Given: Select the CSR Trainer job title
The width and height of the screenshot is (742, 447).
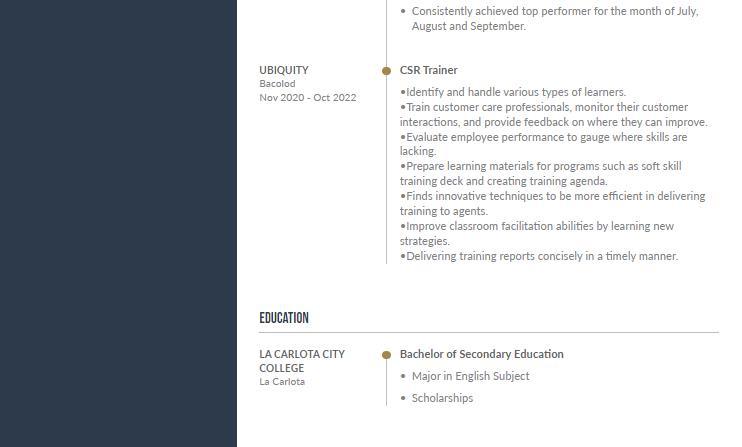Looking at the screenshot, I should click(x=428, y=70).
